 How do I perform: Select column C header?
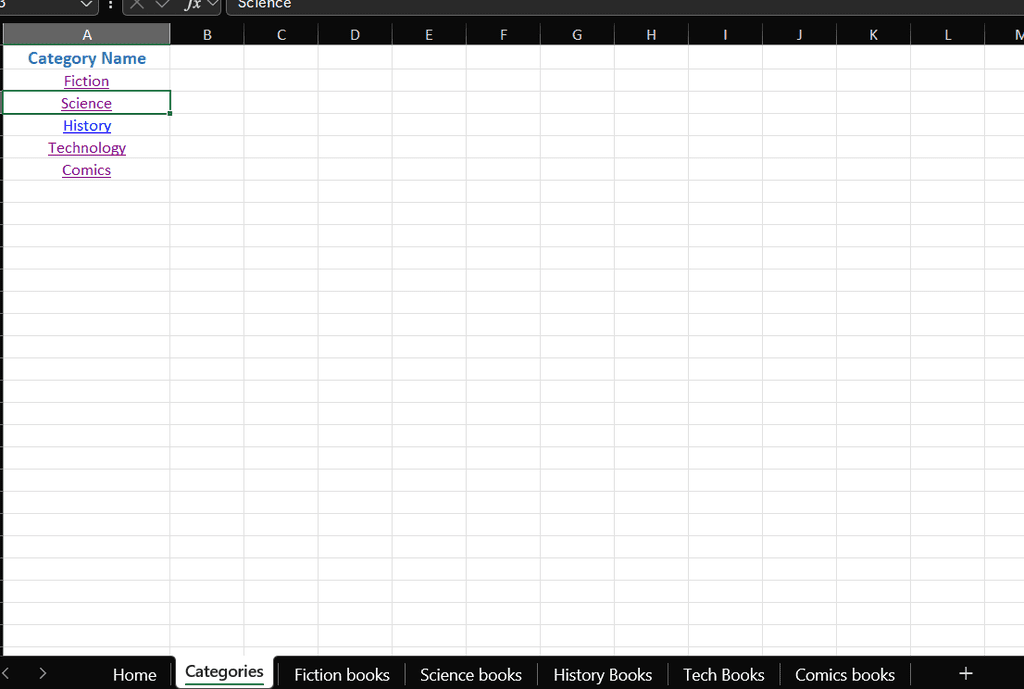[281, 35]
